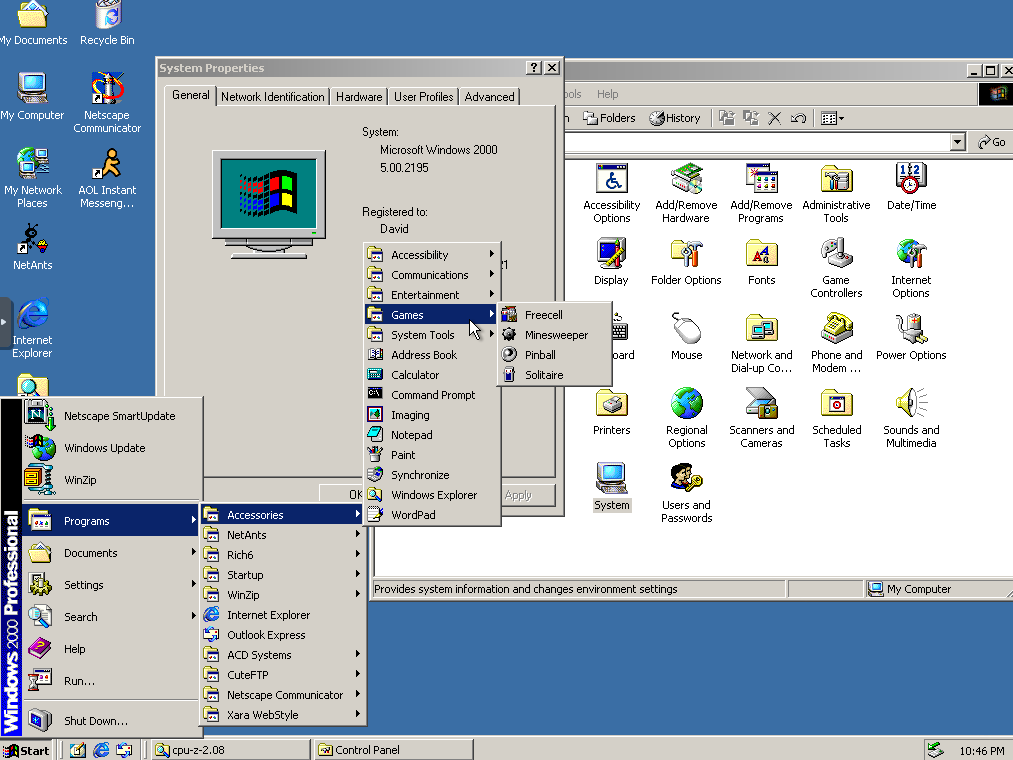1013x760 pixels.
Task: Launch Minesweeper from the Games menu
Action: pyautogui.click(x=556, y=335)
